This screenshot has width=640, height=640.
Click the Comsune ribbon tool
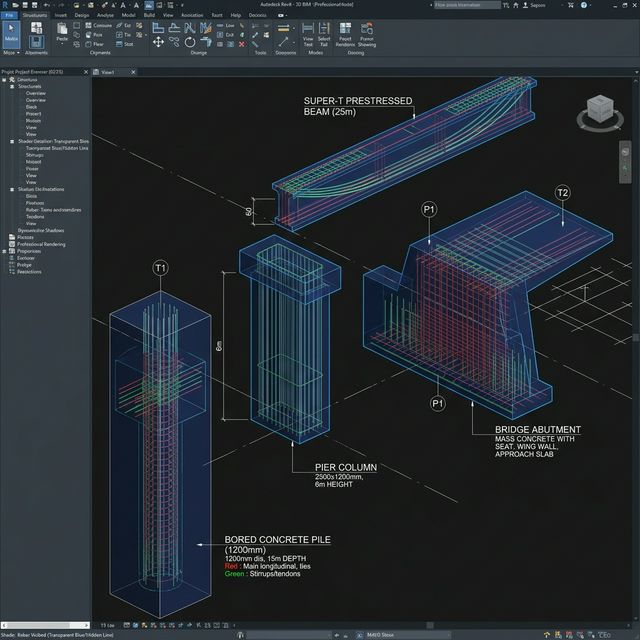[98, 25]
